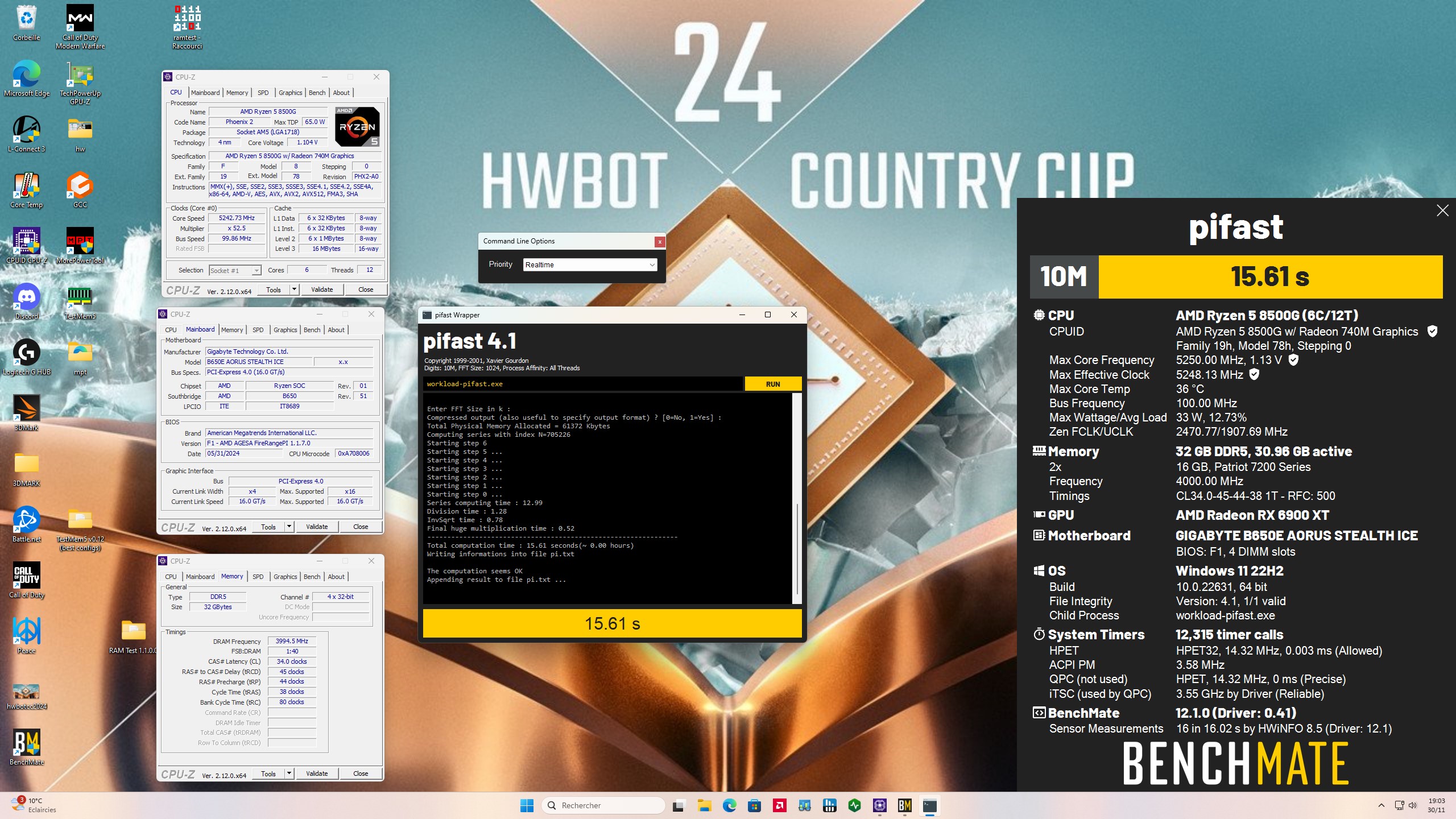Close the Command Line Options dialog
Screen dimensions: 1456x819
(660, 242)
